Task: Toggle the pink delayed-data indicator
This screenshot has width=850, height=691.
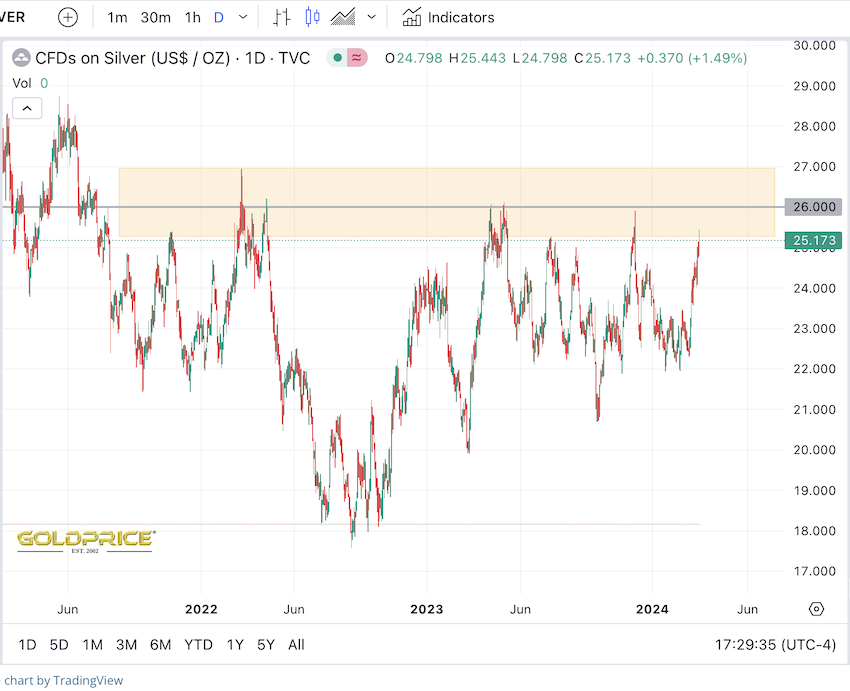Action: [356, 57]
